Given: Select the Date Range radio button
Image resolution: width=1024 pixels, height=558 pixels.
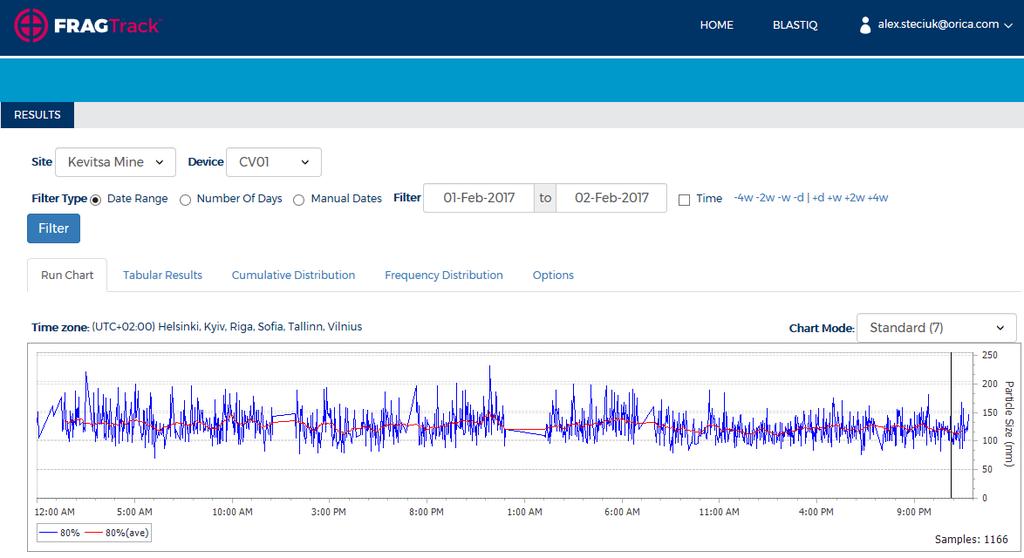Looking at the screenshot, I should (96, 200).
